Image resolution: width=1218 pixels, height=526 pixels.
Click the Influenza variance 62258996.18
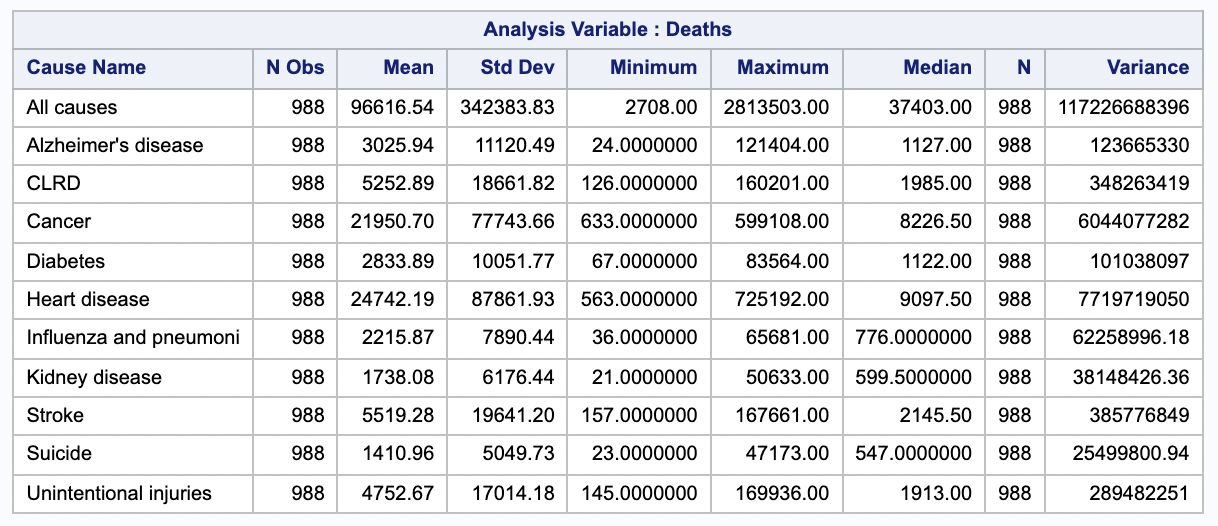(1130, 338)
